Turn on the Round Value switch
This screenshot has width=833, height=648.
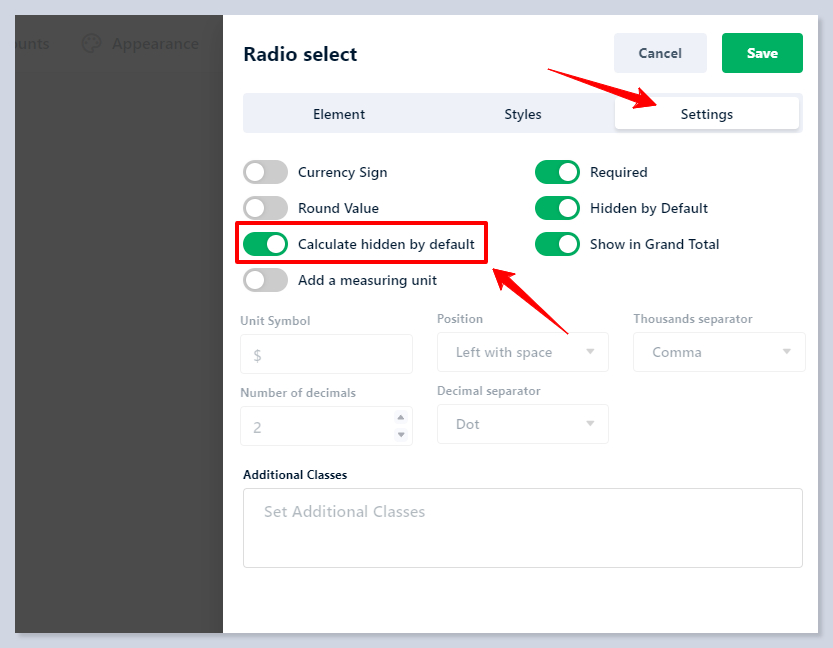coord(265,208)
